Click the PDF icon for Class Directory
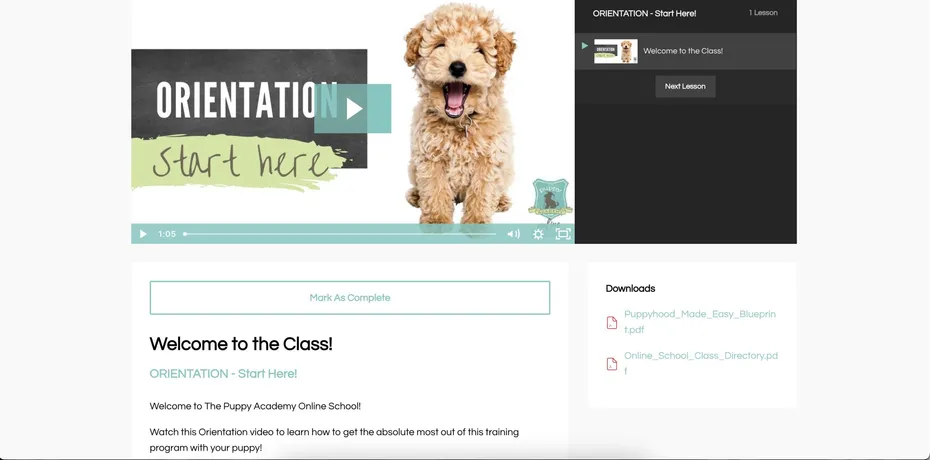The height and width of the screenshot is (460, 930). [x=611, y=364]
